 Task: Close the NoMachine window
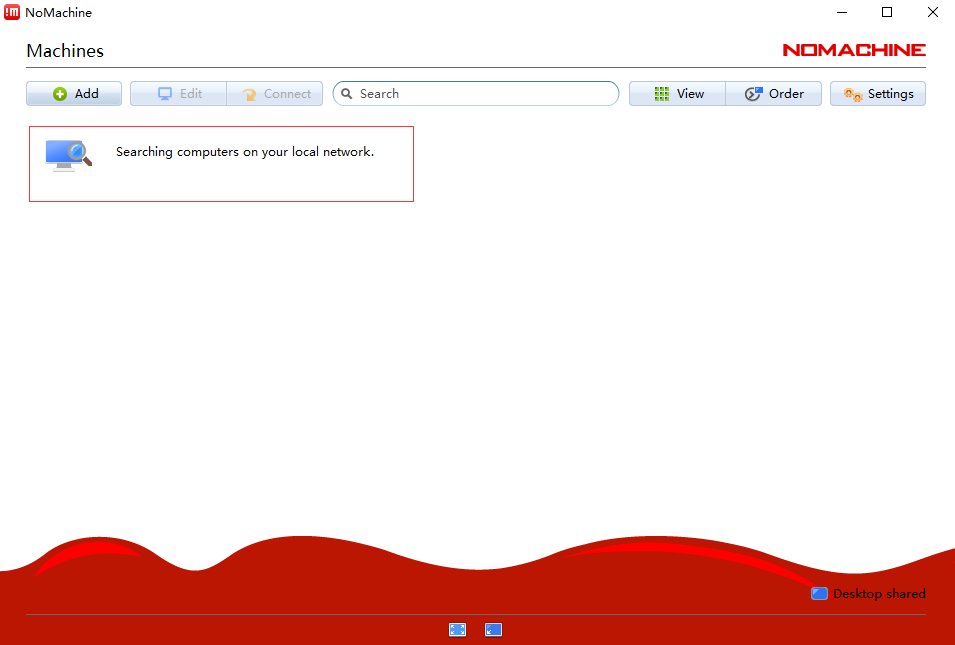(x=932, y=12)
